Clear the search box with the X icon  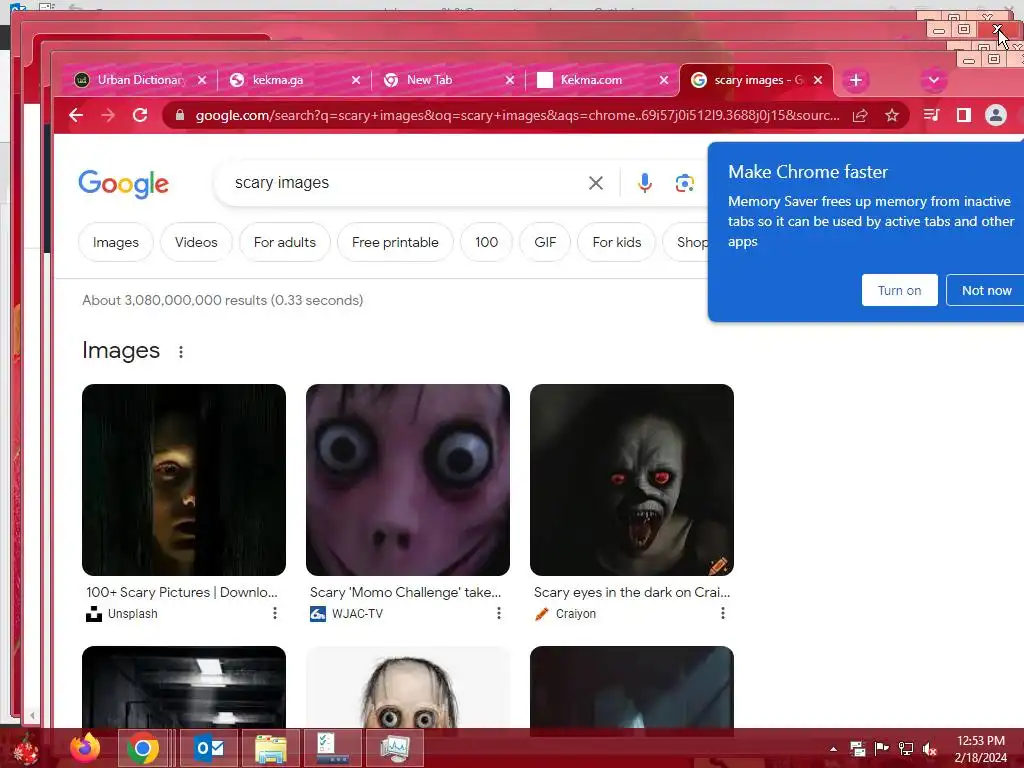coord(596,183)
